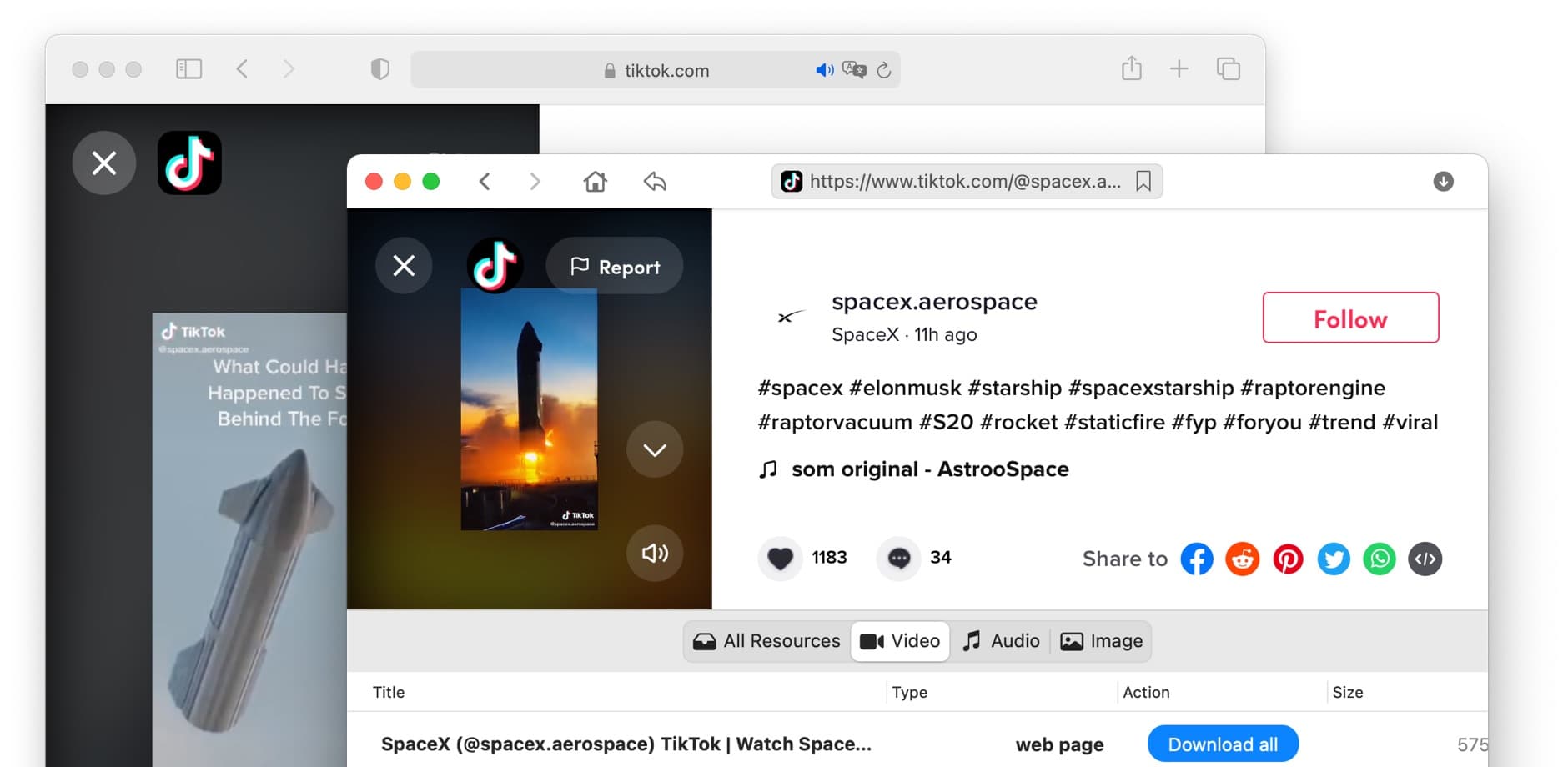
Task: Open the spacex.aerospace username link
Action: pyautogui.click(x=934, y=301)
